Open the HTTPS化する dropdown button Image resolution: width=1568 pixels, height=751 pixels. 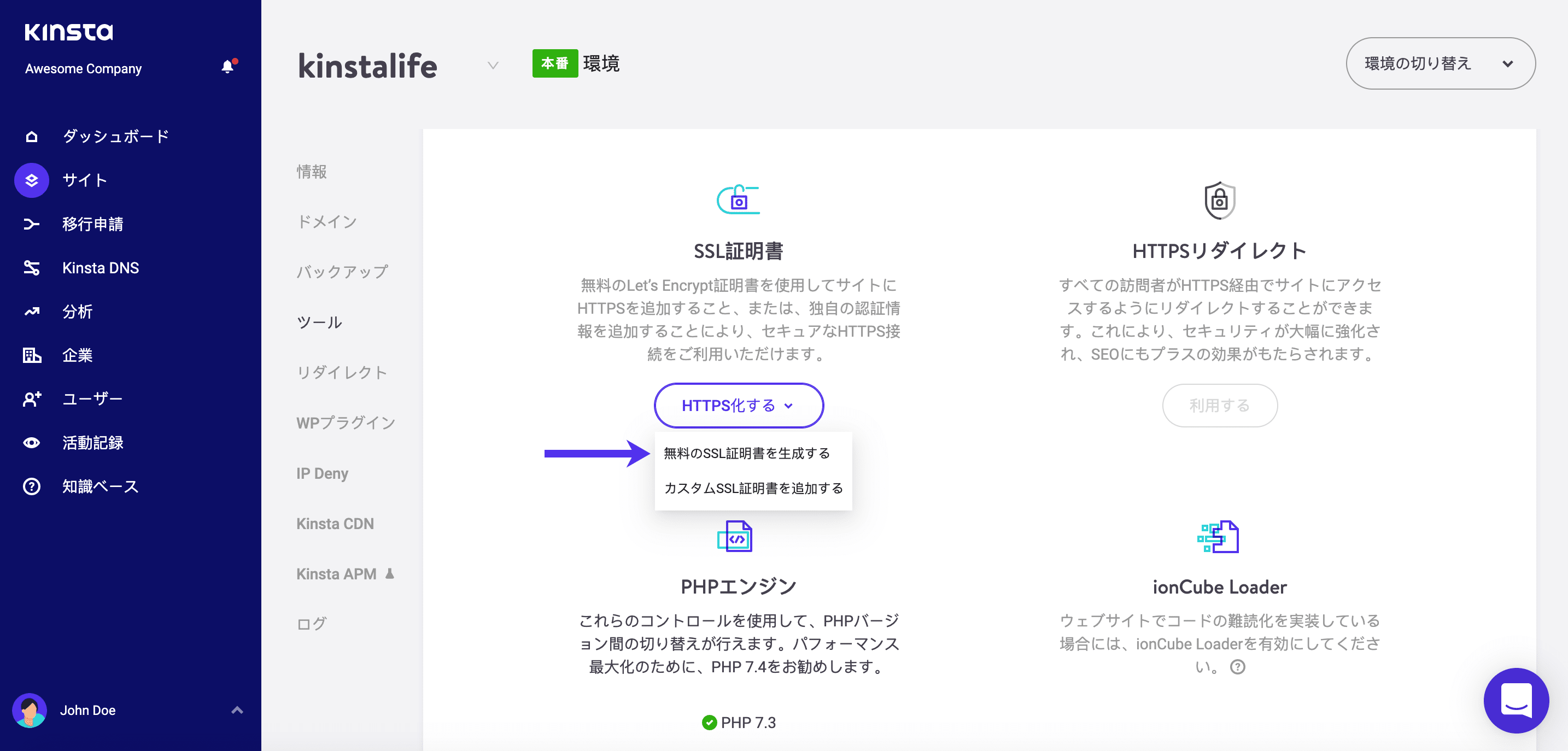pos(738,406)
